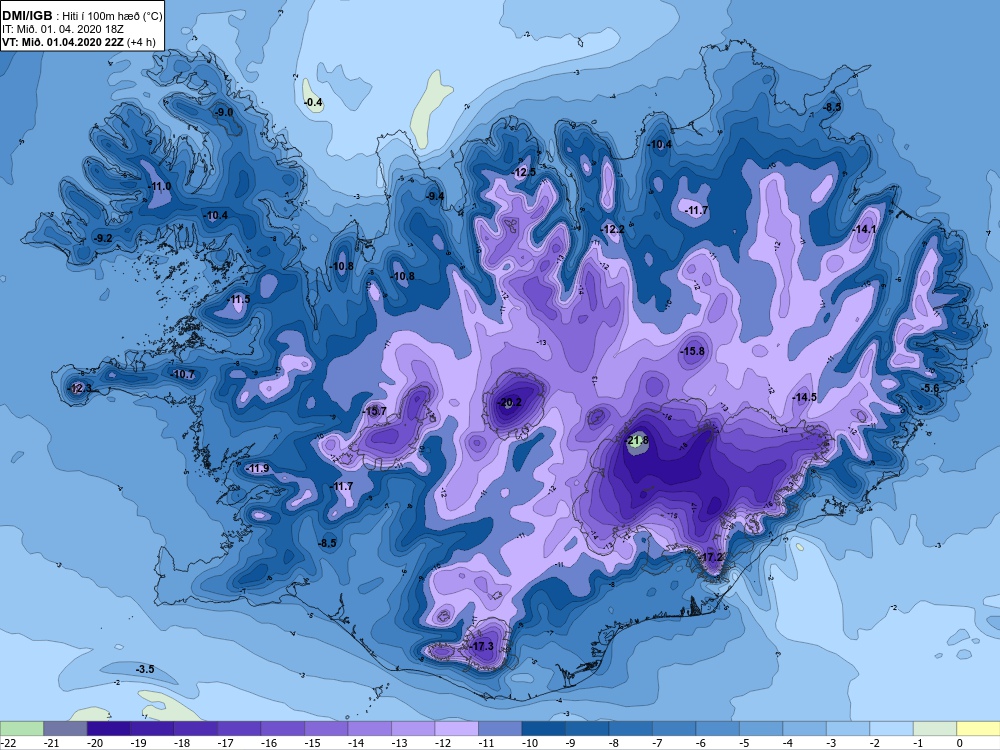The image size is (1000, 750).
Task: Click the -15.8 temperature value
Action: (692, 351)
